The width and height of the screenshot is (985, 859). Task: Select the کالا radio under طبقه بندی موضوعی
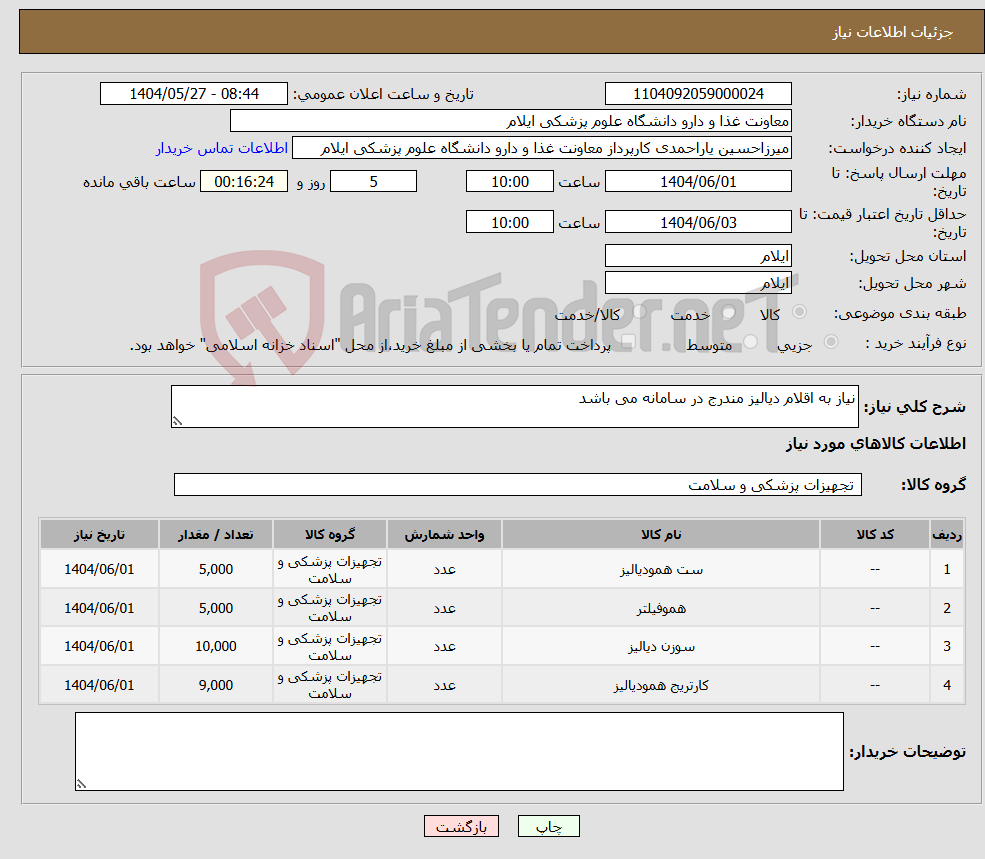pos(797,311)
